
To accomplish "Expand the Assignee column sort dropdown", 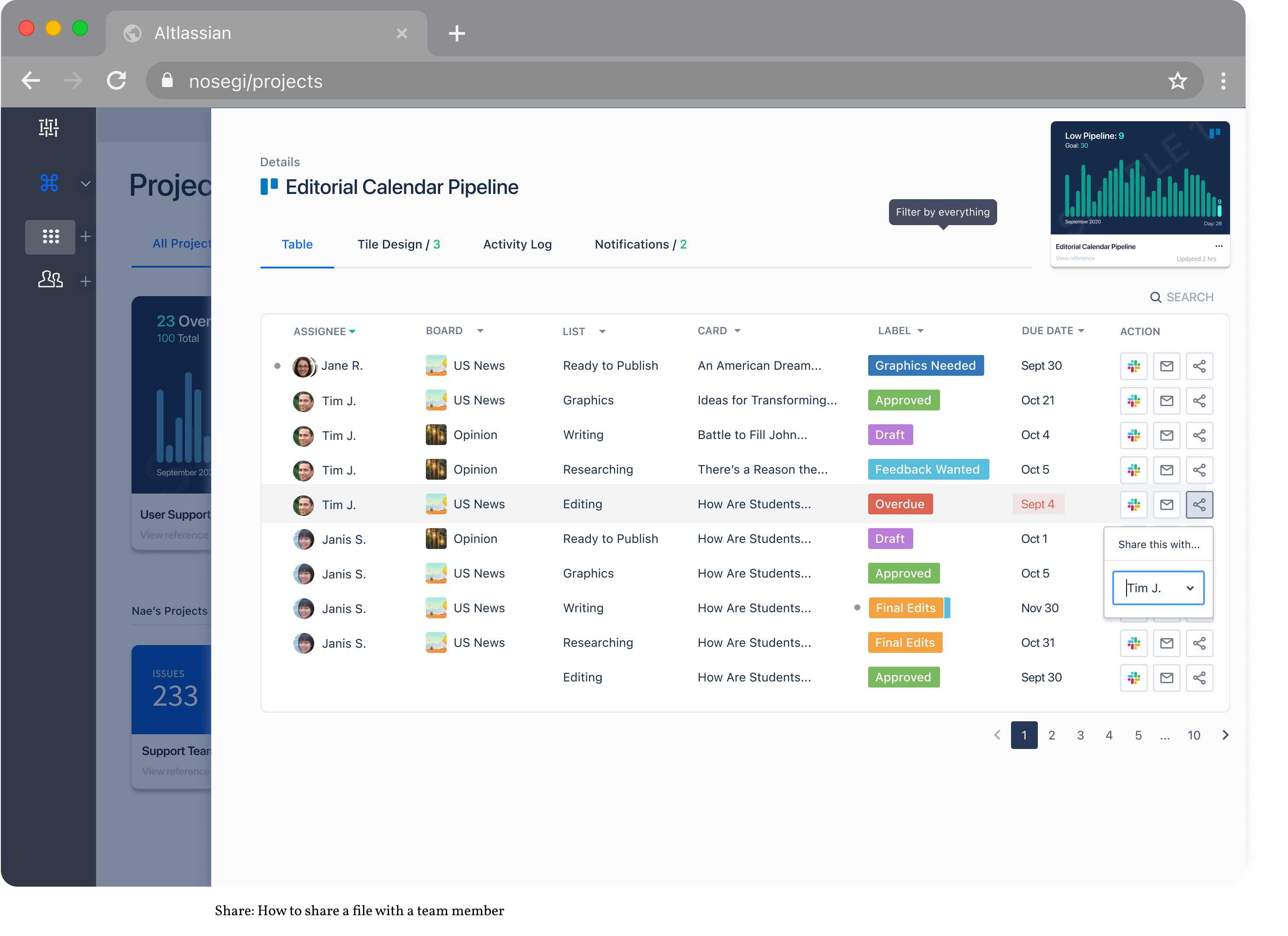I will click(353, 331).
